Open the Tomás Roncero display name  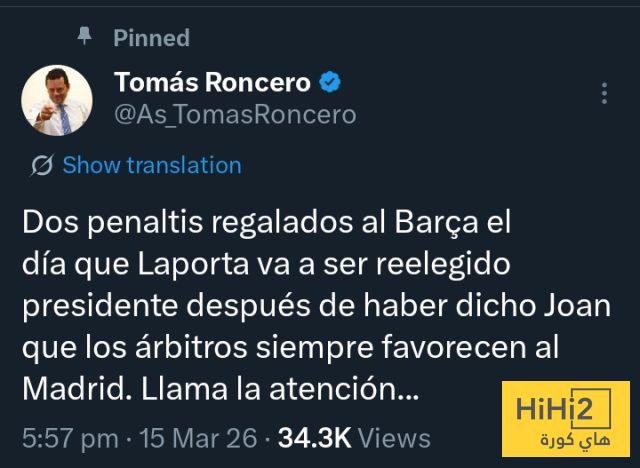click(x=212, y=82)
